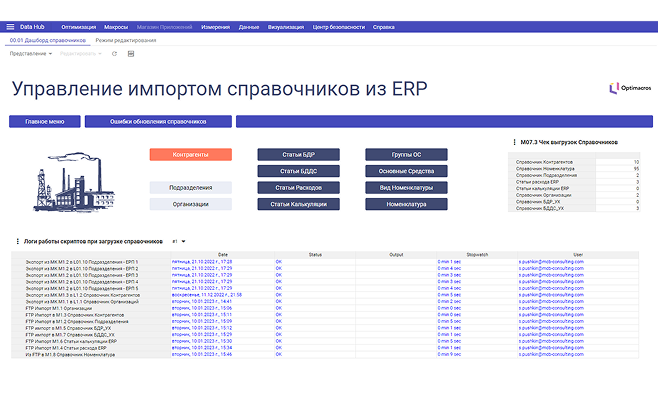Viewport: 658px width, 400px height.
Task: Expand the Редактировать dropdown
Action: click(81, 54)
